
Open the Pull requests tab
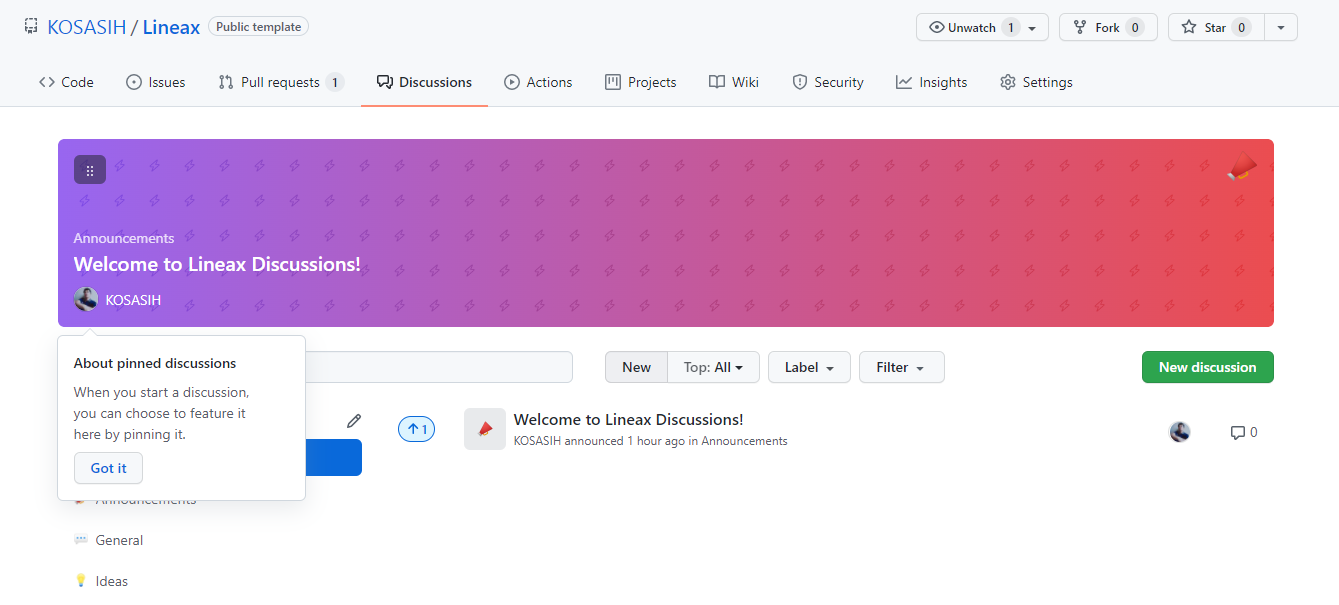(281, 82)
